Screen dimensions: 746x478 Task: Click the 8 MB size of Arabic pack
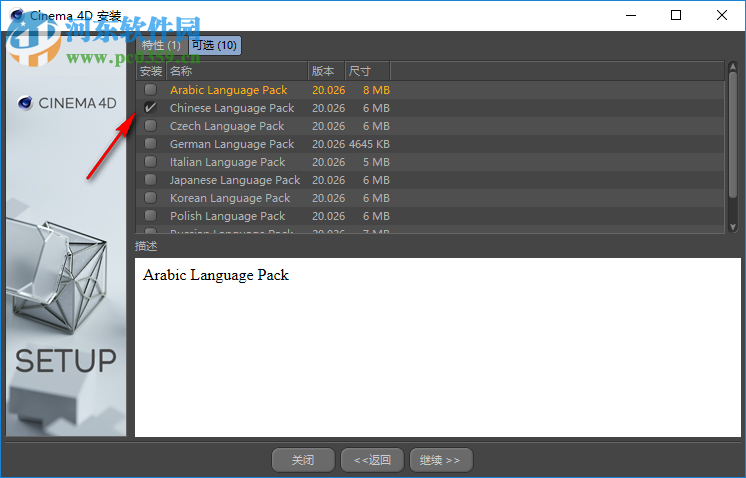point(376,90)
